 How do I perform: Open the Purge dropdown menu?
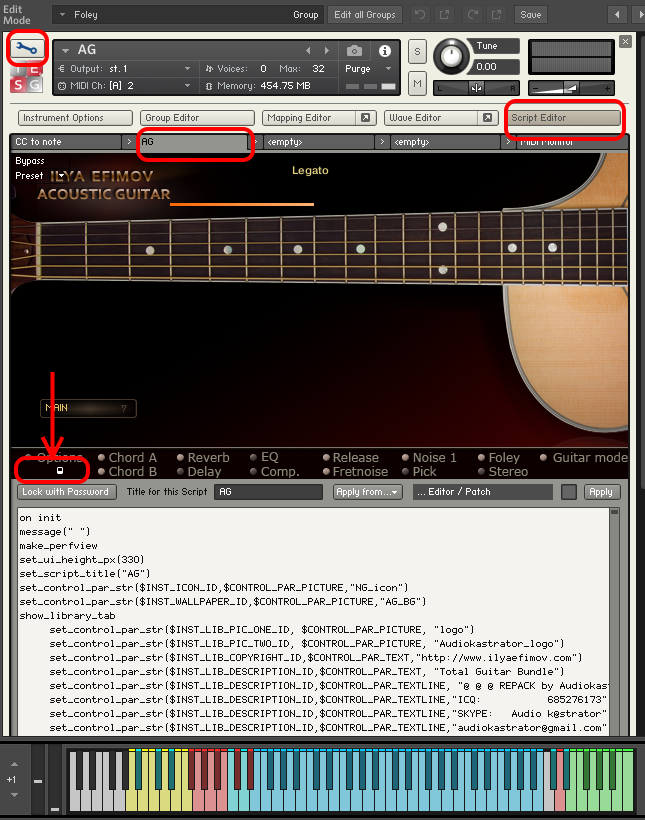(x=388, y=69)
